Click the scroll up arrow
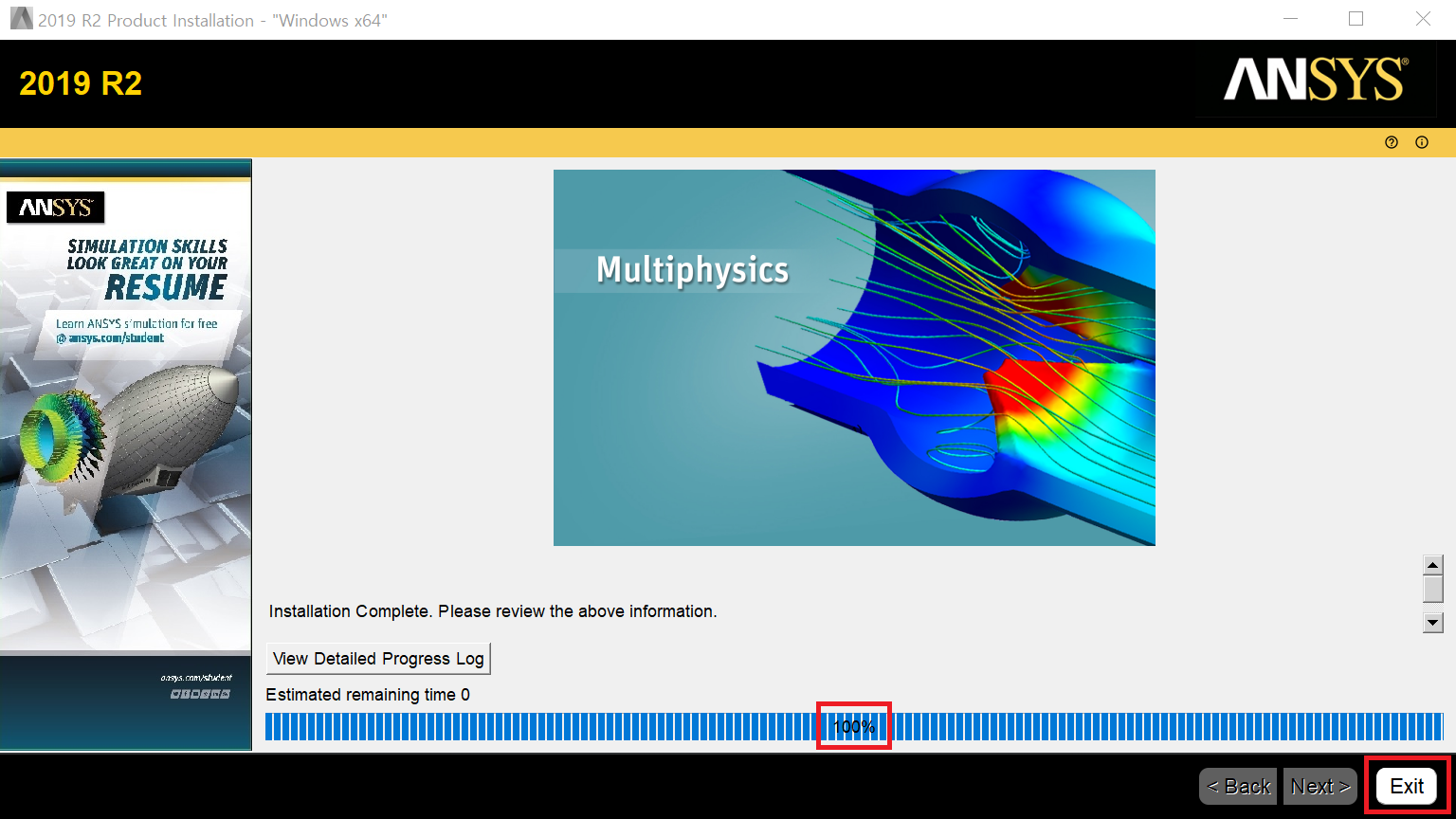 pyautogui.click(x=1433, y=565)
